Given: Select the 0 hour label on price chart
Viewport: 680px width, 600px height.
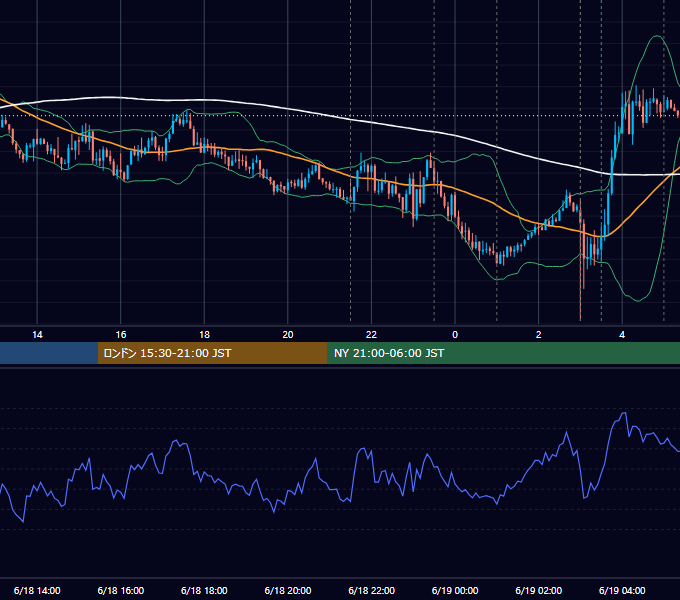Looking at the screenshot, I should tap(455, 335).
